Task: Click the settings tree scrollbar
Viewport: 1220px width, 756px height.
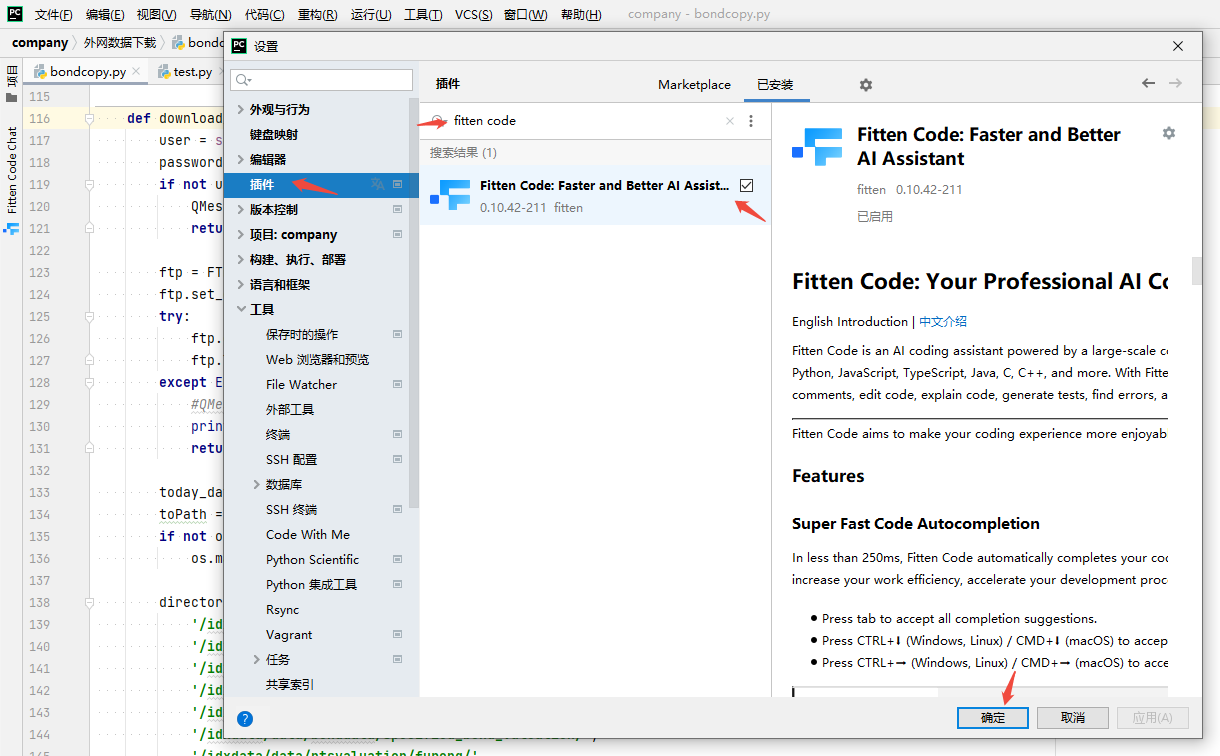Action: point(414,303)
